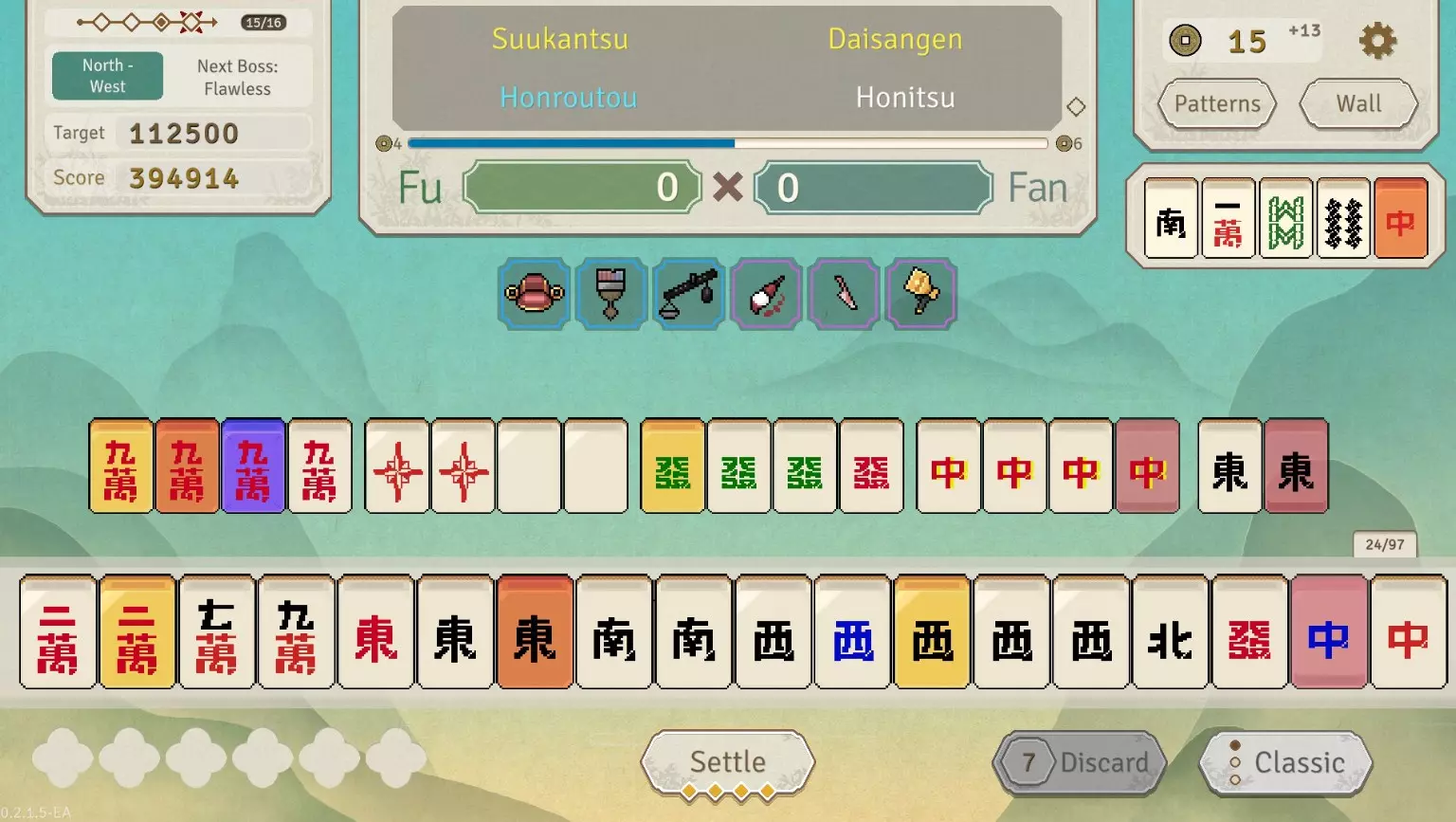
Task: Select the pink knife artifact icon
Action: pos(843,294)
